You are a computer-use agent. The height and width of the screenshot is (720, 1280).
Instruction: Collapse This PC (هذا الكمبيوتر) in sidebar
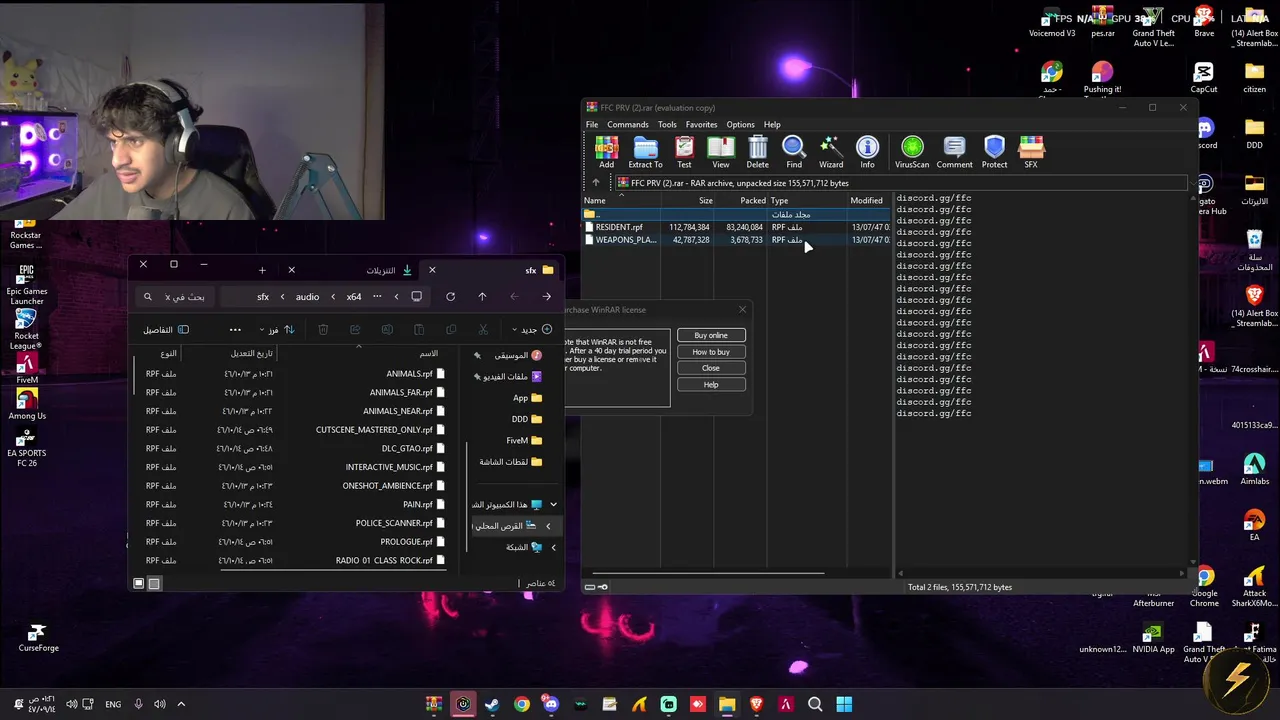coord(553,505)
